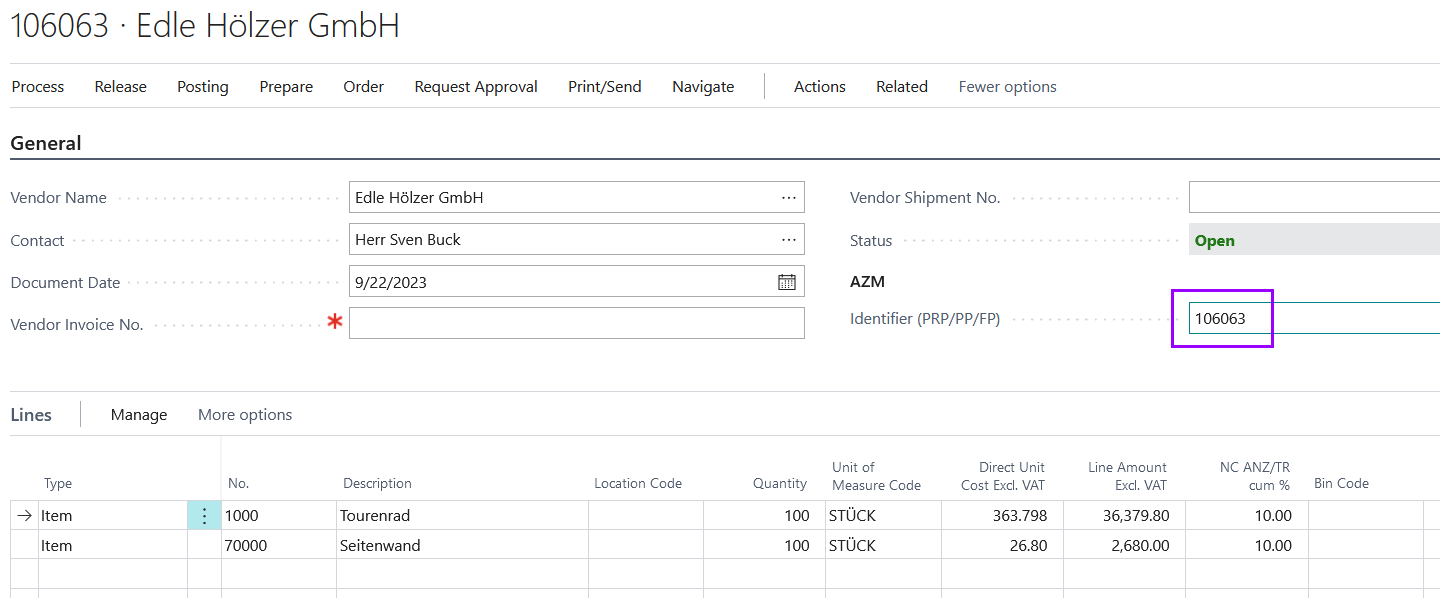Screen dimensions: 1440x598
Task: Click the Lines section heading
Action: tap(31, 415)
